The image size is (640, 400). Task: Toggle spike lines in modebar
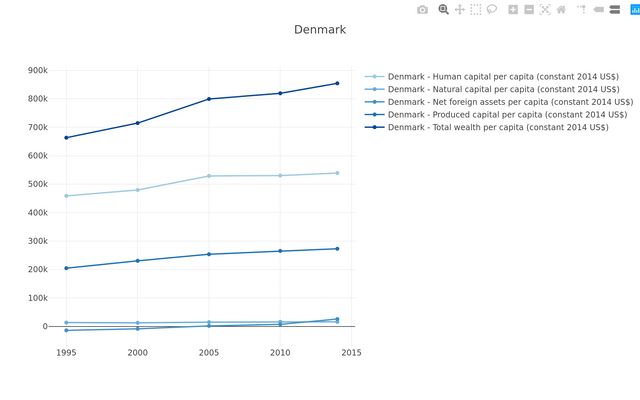point(581,9)
